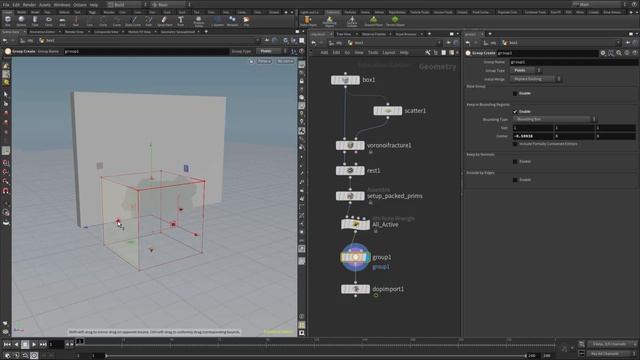
Task: Toggle Keep in Bounding Regions Enable checkbox
Action: pyautogui.click(x=515, y=111)
